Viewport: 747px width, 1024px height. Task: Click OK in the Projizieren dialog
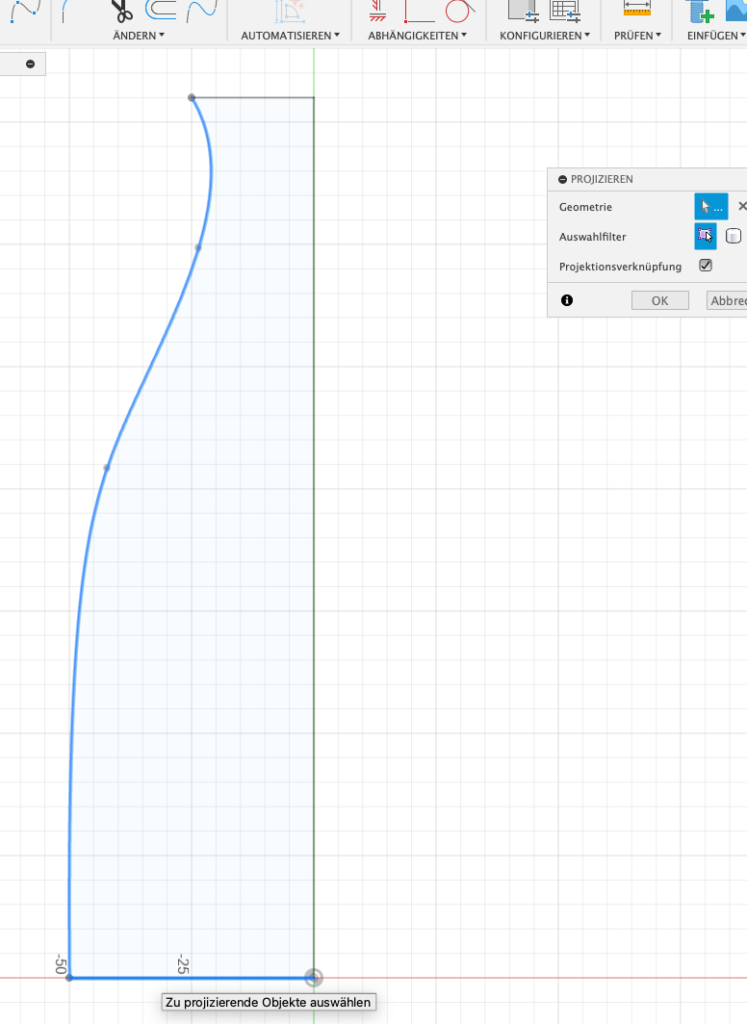pyautogui.click(x=660, y=300)
